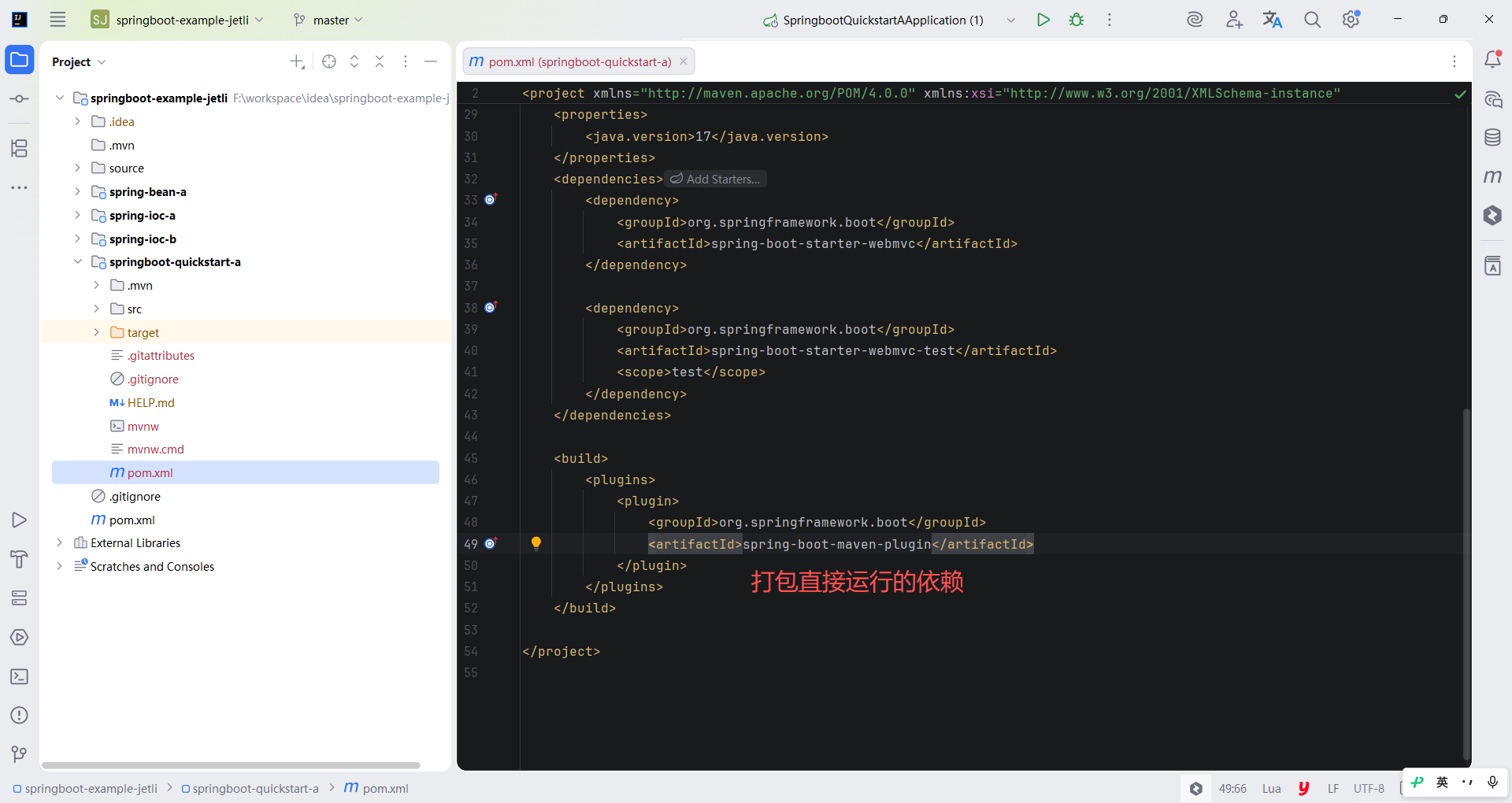
Task: Open Code With Me add-user icon
Action: [1234, 20]
